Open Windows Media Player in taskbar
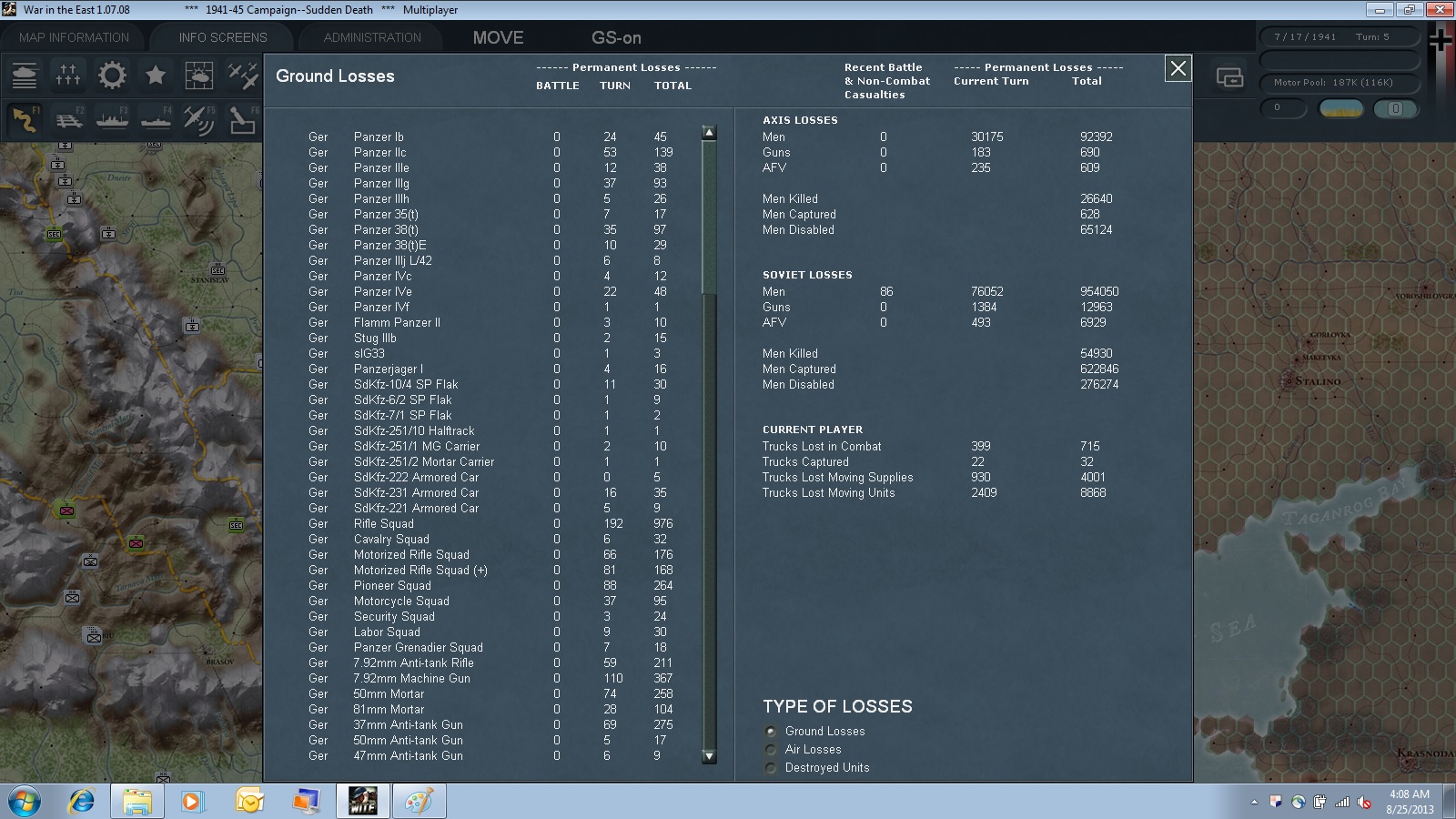 point(192,802)
